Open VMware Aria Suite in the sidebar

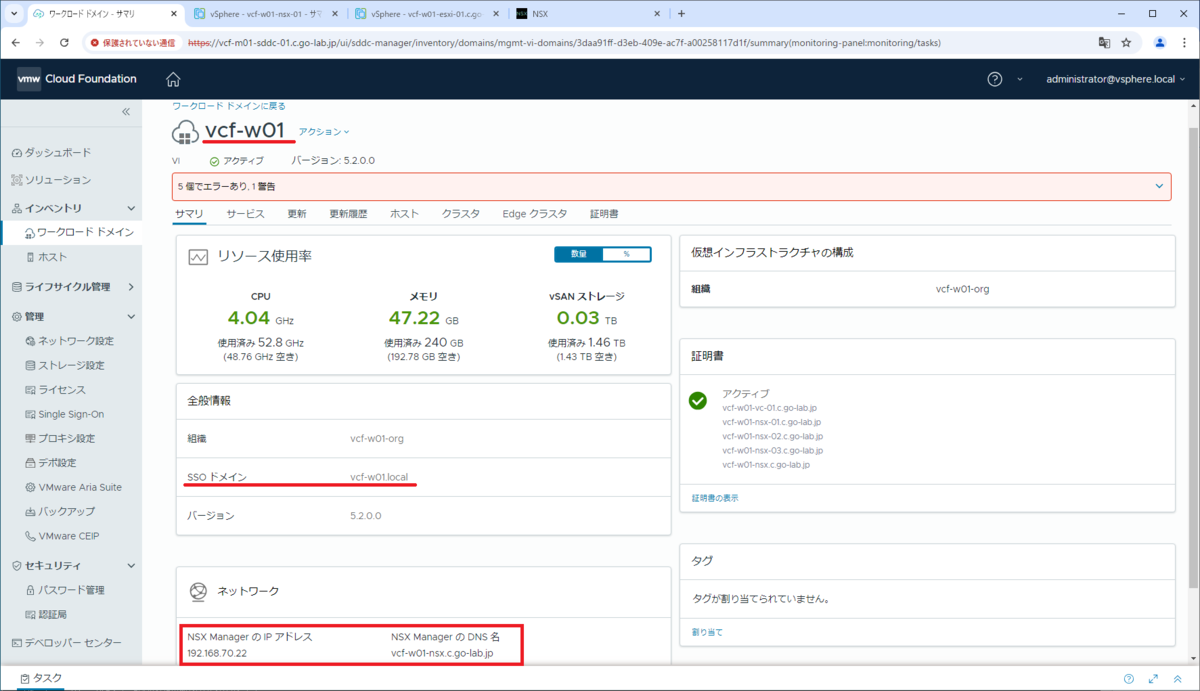click(x=80, y=487)
